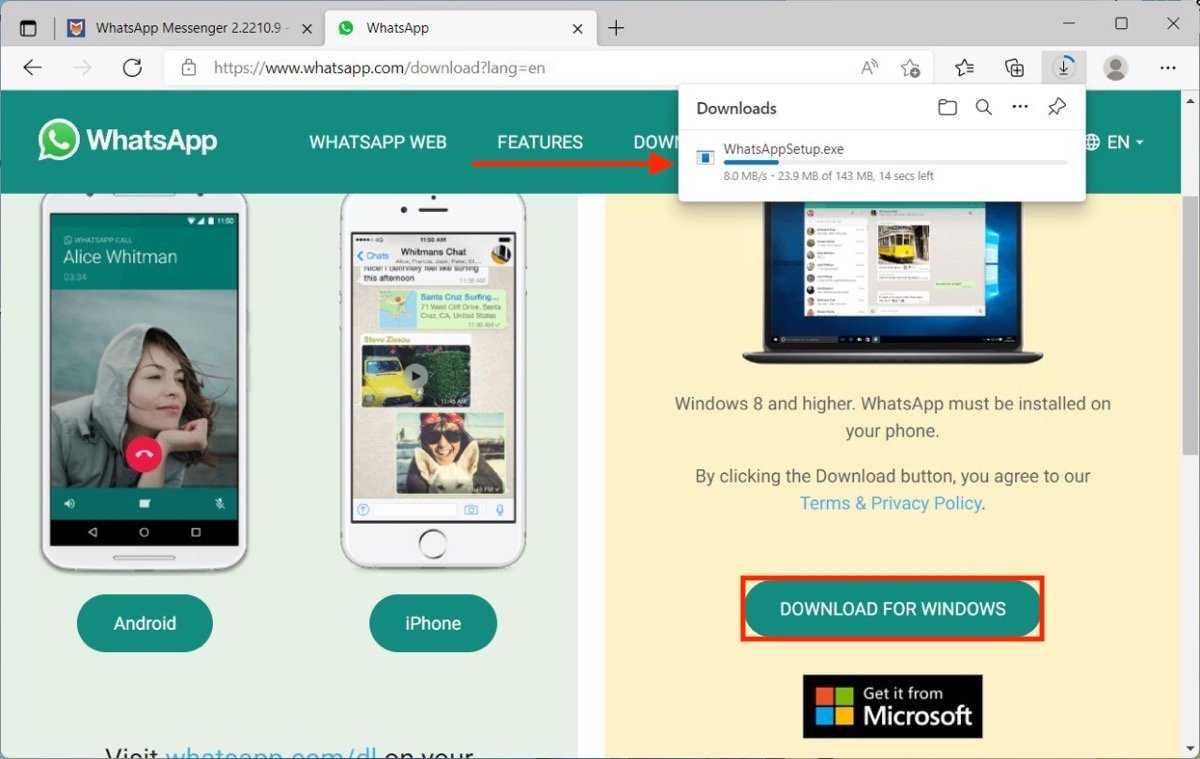Viewport: 1200px width, 759px height.
Task: Open More options in Downloads panel
Action: click(x=1020, y=108)
